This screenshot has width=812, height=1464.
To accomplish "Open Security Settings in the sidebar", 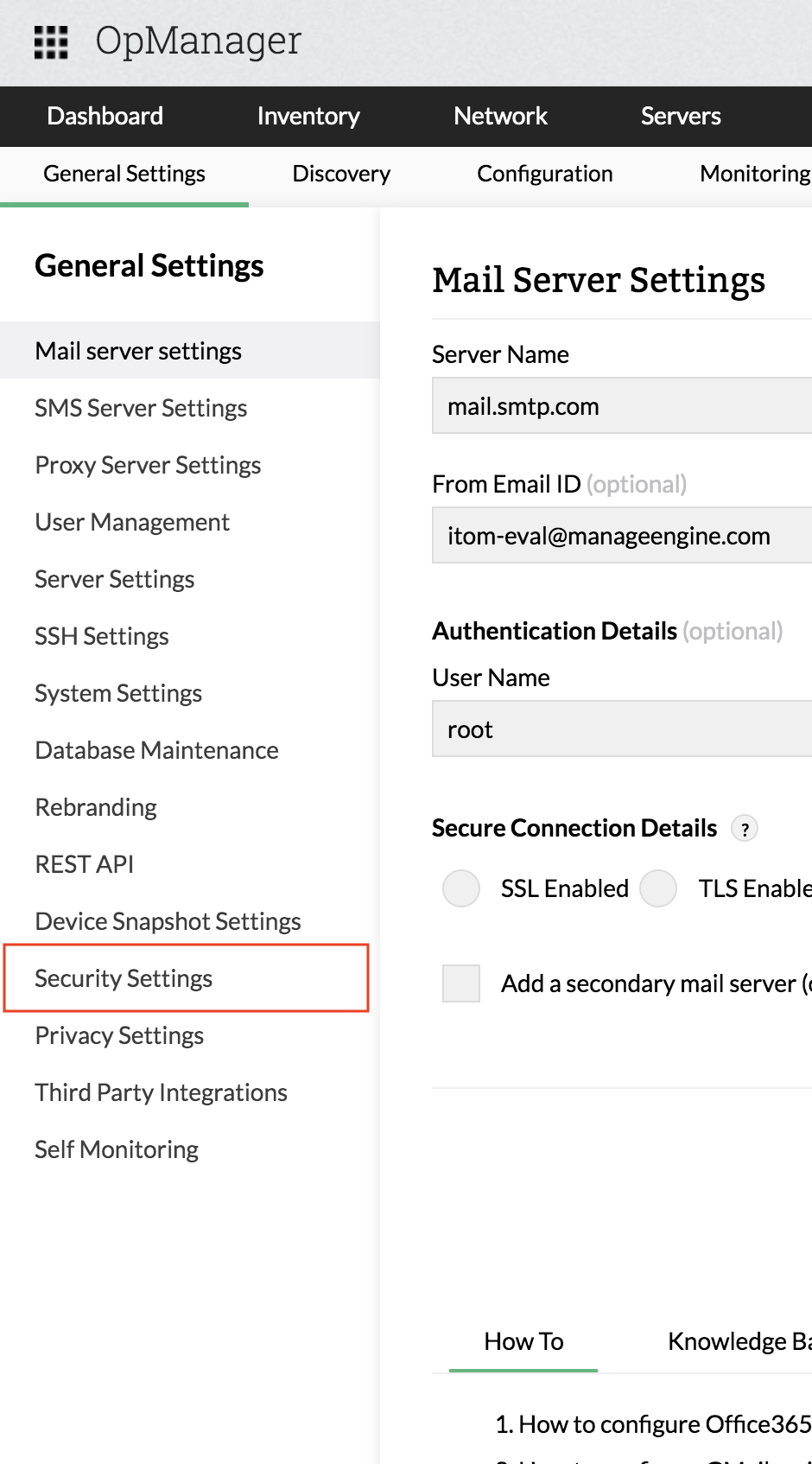I will pyautogui.click(x=124, y=978).
